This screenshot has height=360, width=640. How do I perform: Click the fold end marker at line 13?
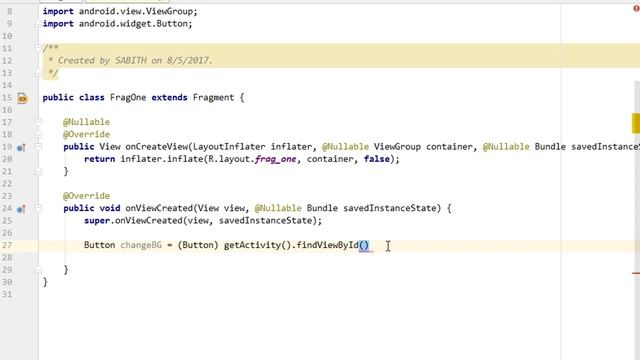pos(38,73)
